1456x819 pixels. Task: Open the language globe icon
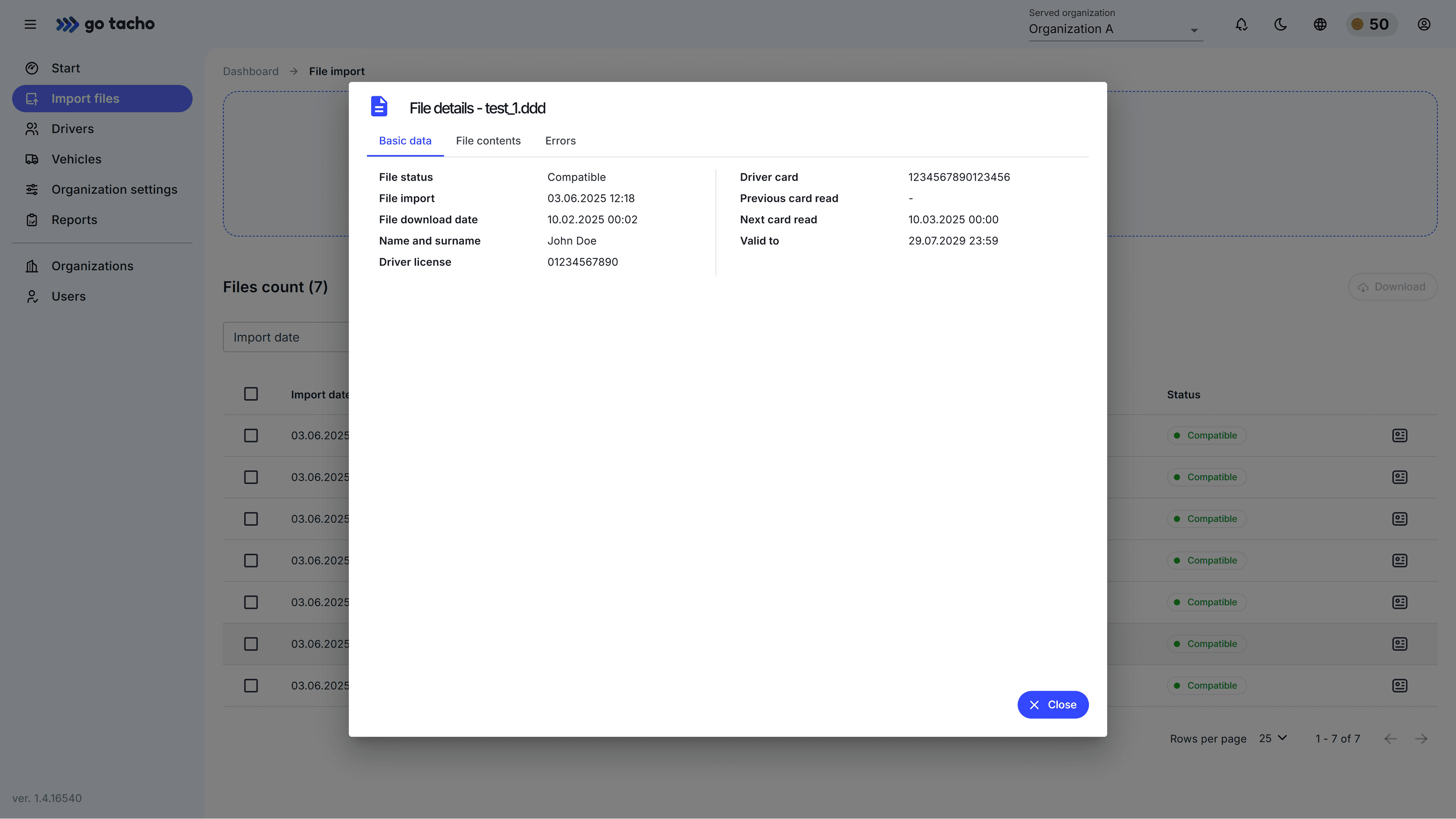[x=1320, y=24]
